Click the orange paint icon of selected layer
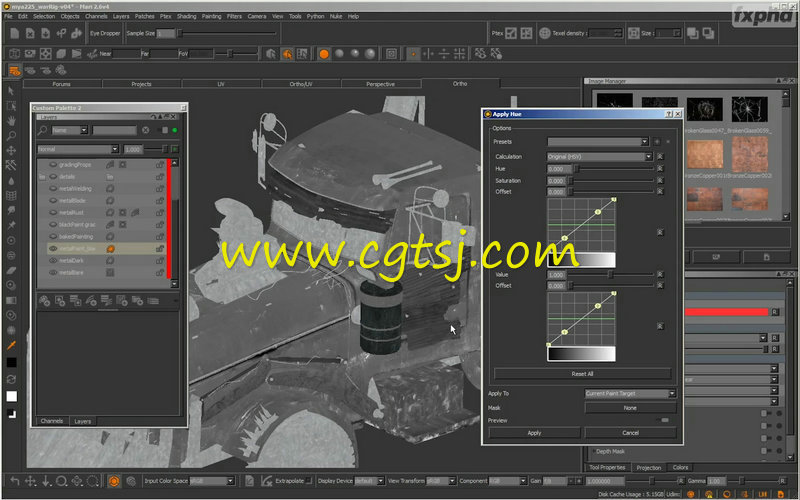 pos(110,249)
